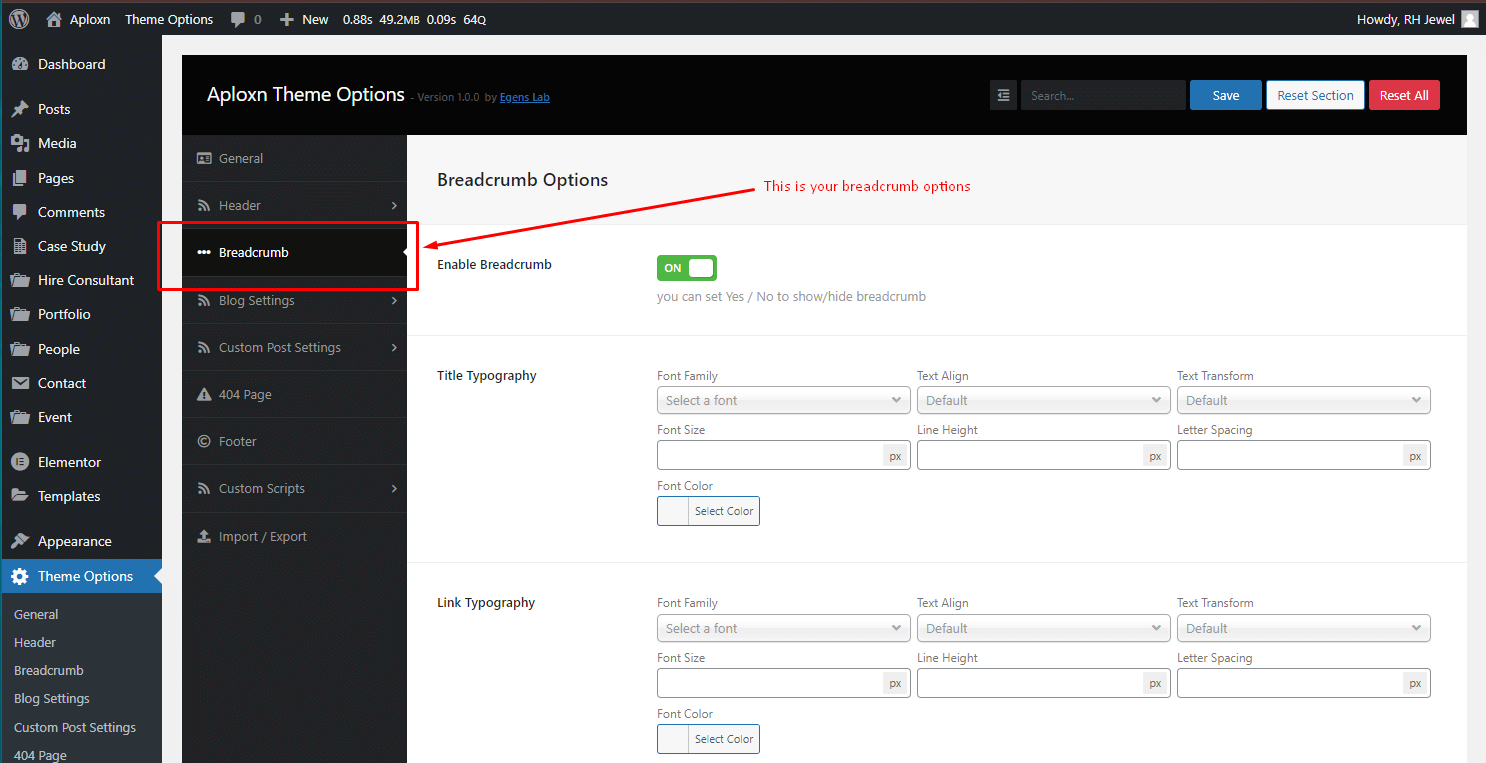
Task: Open the WordPress logo menu
Action: [19, 19]
